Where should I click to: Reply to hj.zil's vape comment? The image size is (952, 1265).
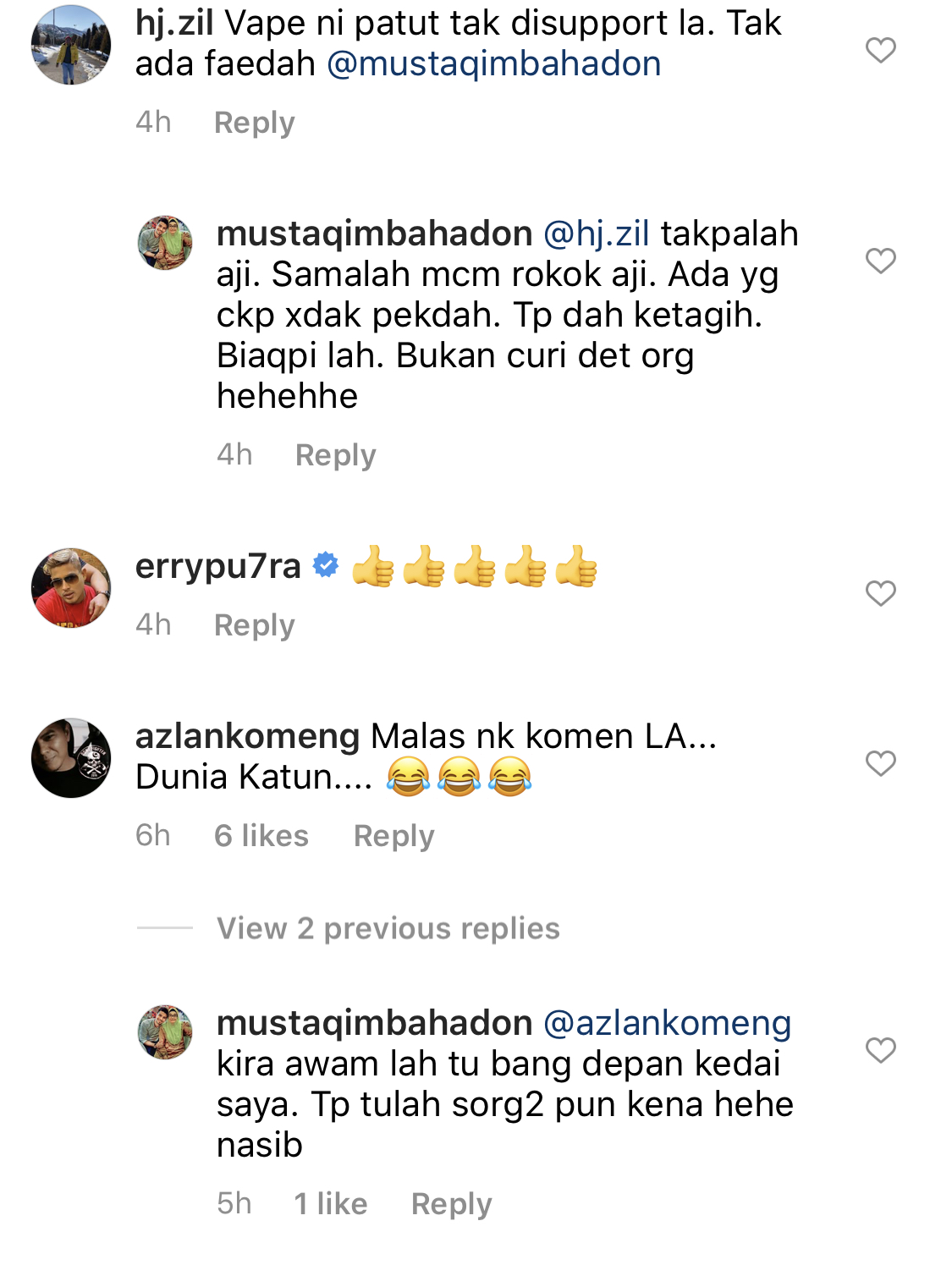tap(254, 123)
